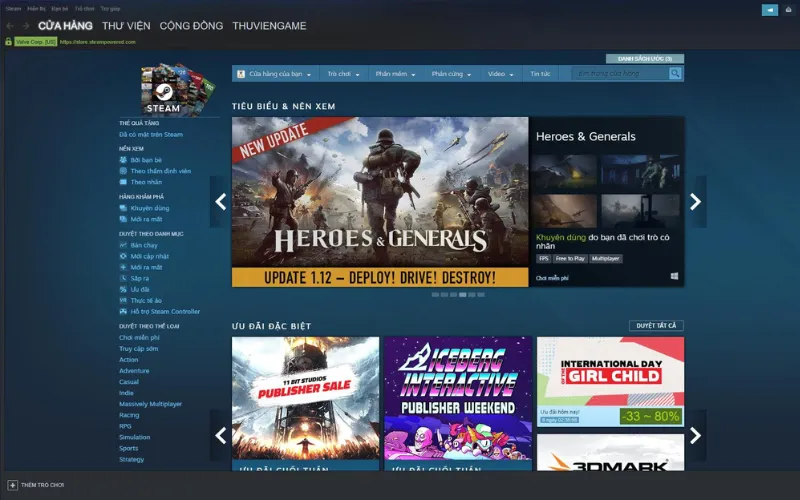Open the International Day of Girl Child offer
Image resolution: width=800 pixels, height=500 pixels.
611,382
